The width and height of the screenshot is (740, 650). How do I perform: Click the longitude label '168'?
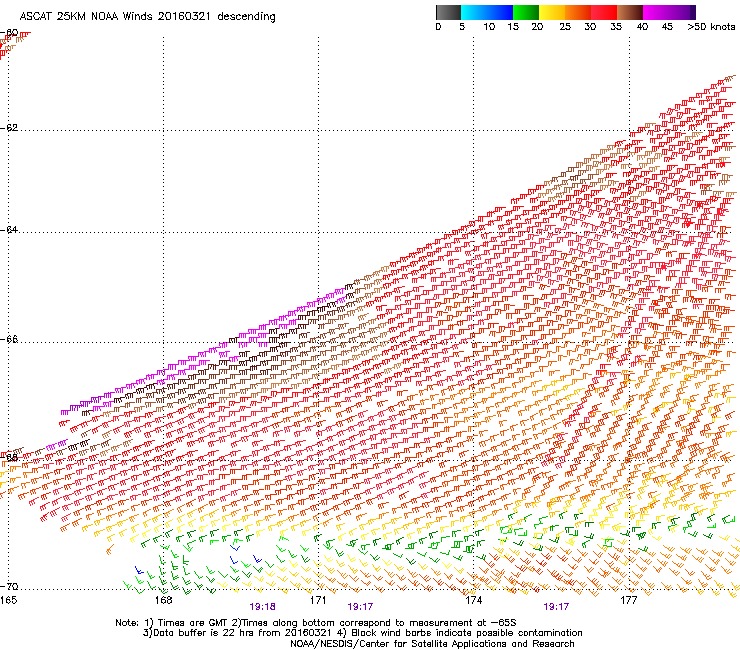point(163,600)
